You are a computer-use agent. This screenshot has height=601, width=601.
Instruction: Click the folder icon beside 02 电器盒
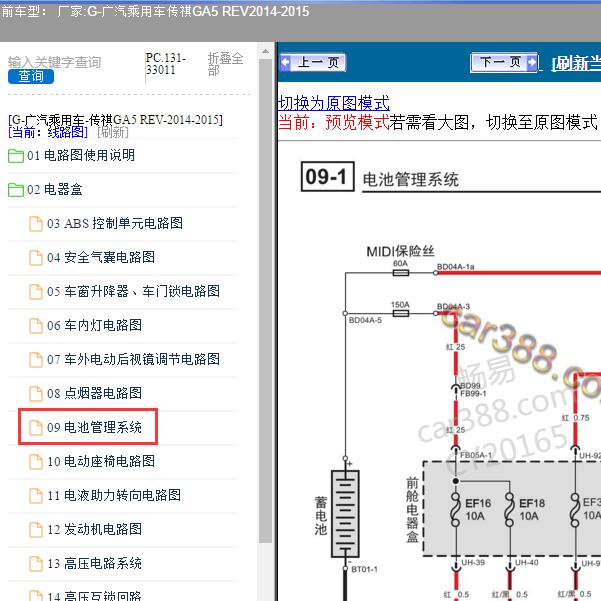(x=16, y=190)
